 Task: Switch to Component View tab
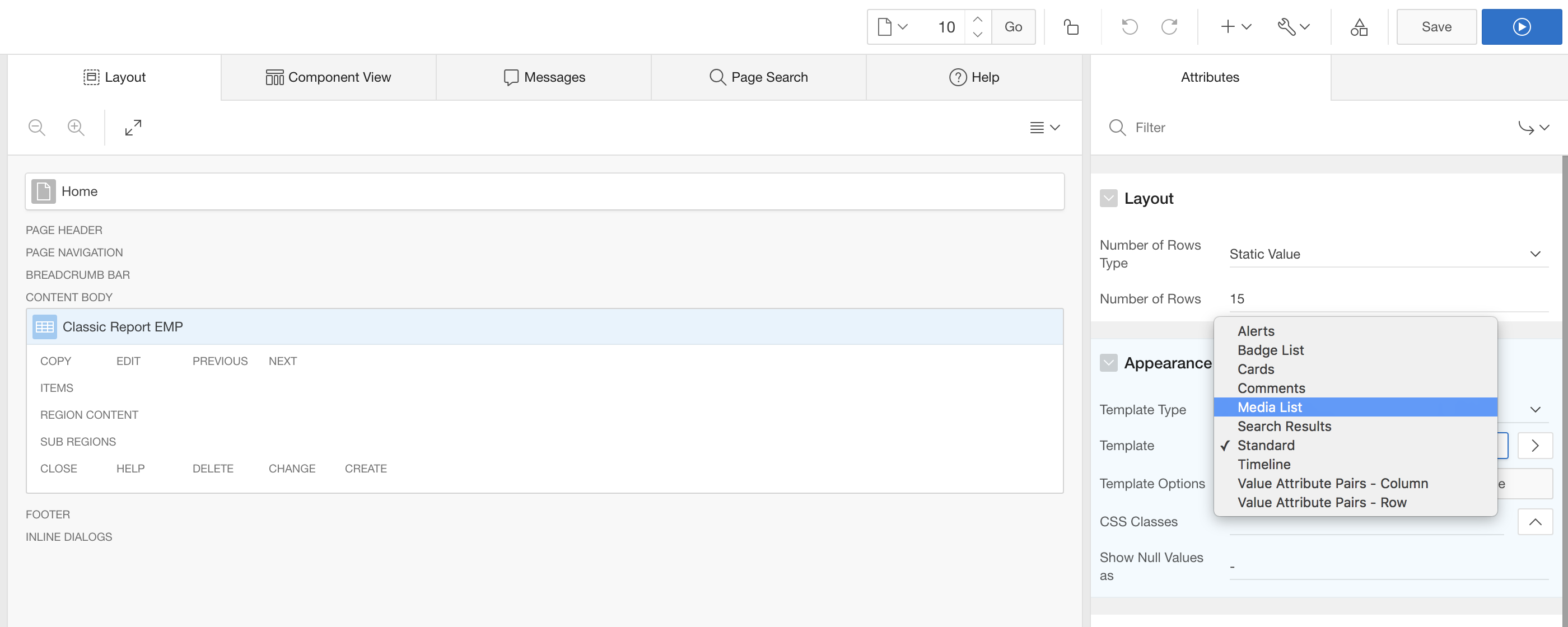click(x=329, y=77)
